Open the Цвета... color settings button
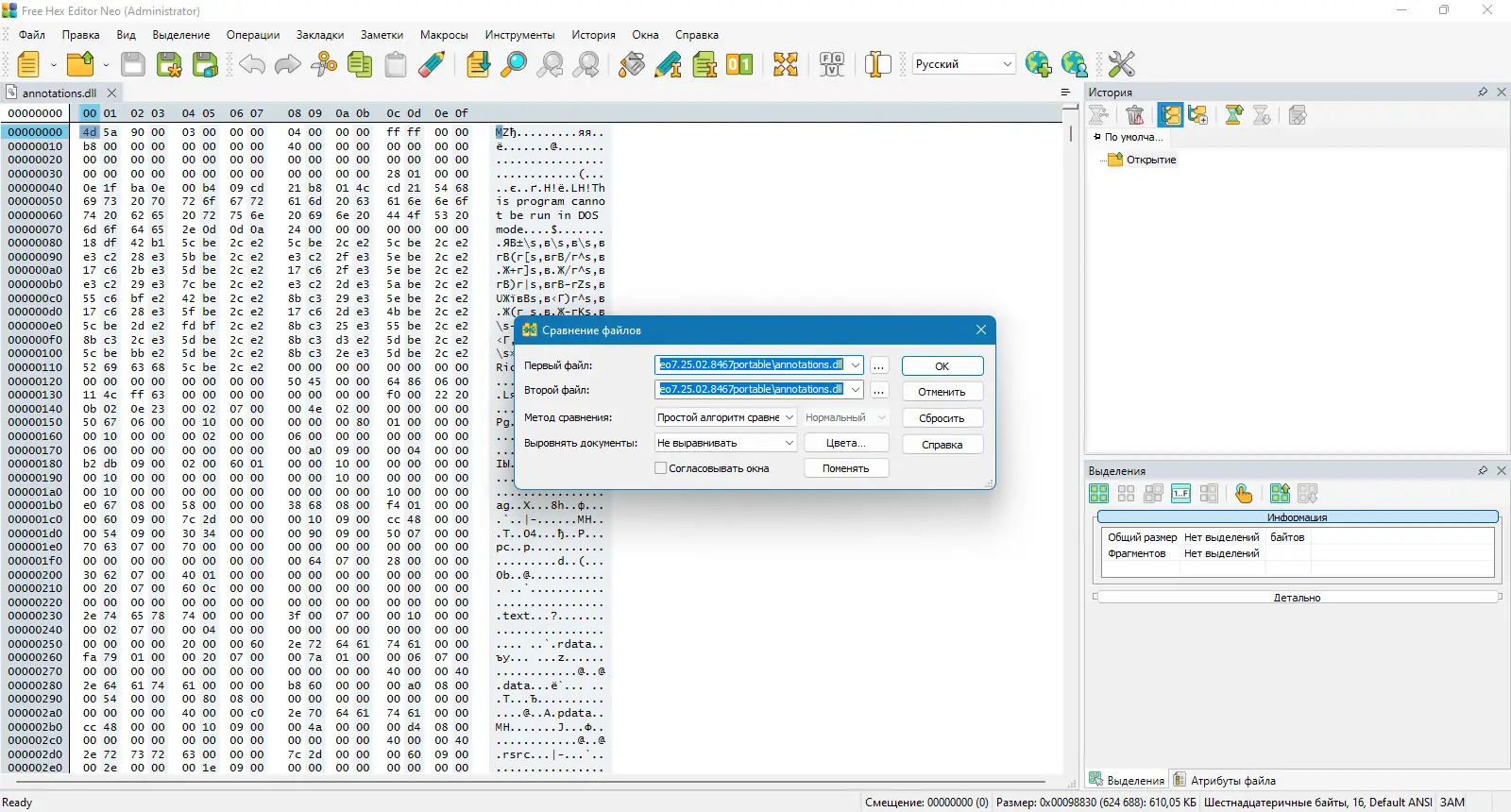Screen dimensions: 1511x812 [x=846, y=443]
